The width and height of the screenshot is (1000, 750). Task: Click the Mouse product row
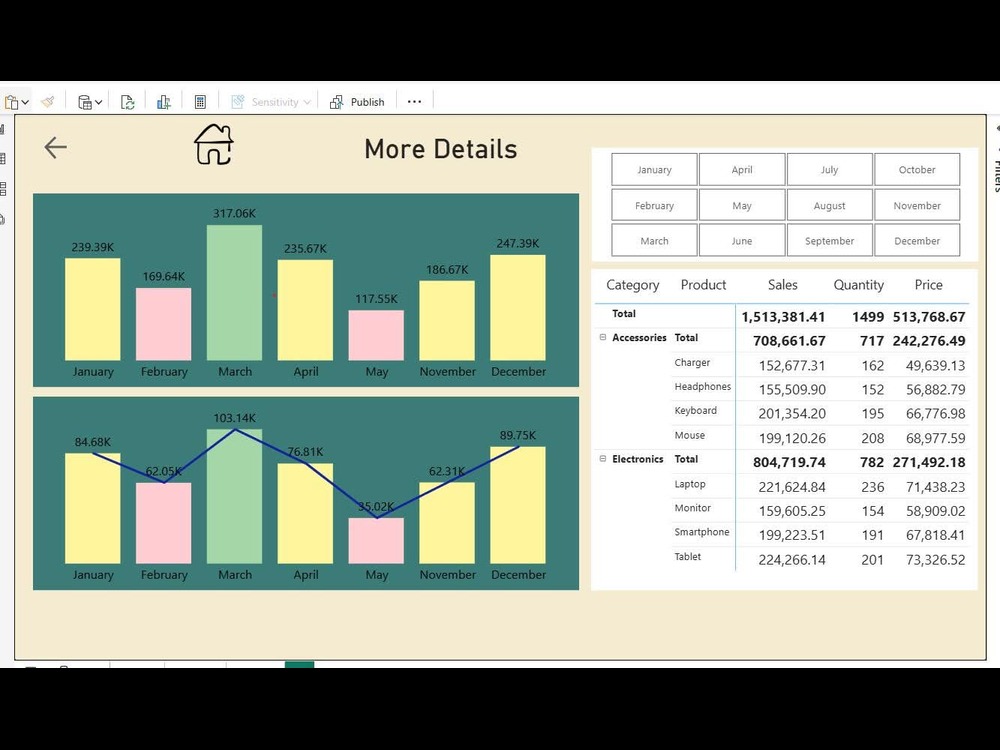click(x=820, y=438)
